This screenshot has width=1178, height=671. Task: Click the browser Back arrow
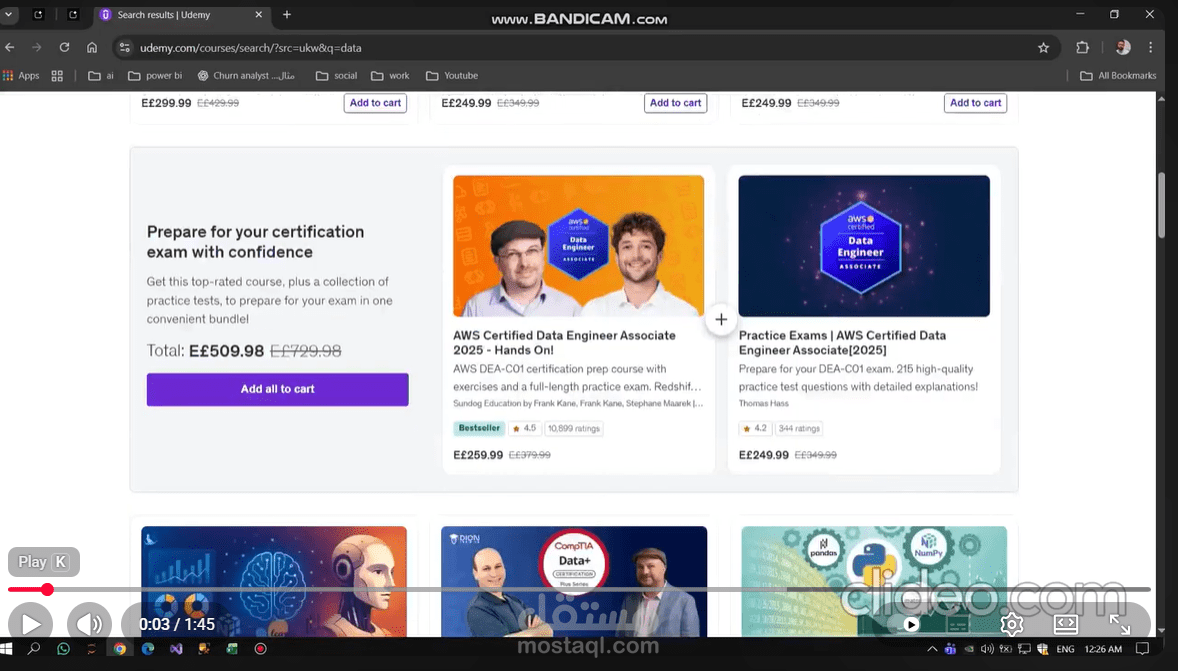[10, 47]
